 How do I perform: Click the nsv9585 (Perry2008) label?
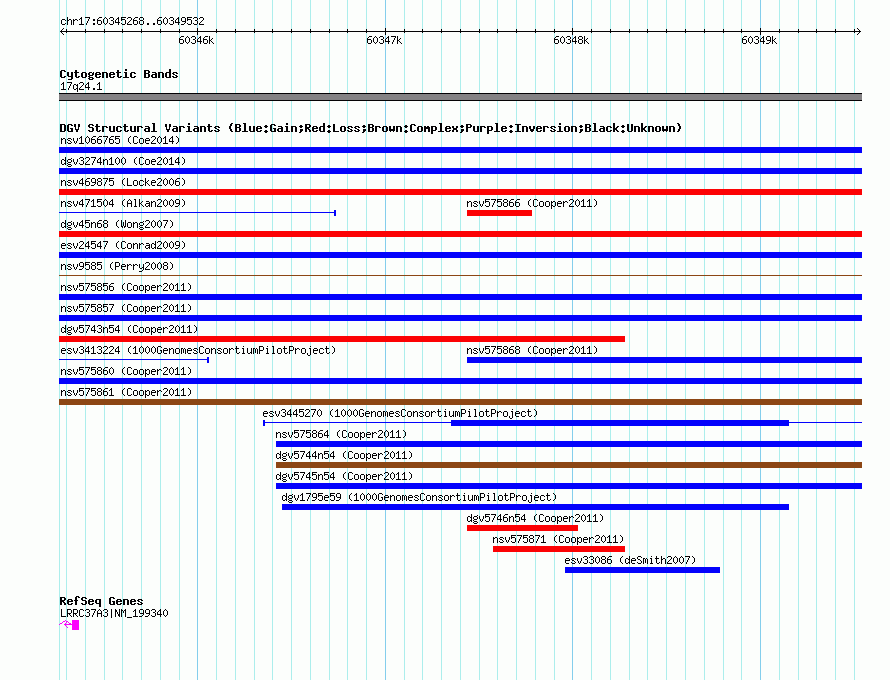pos(117,266)
